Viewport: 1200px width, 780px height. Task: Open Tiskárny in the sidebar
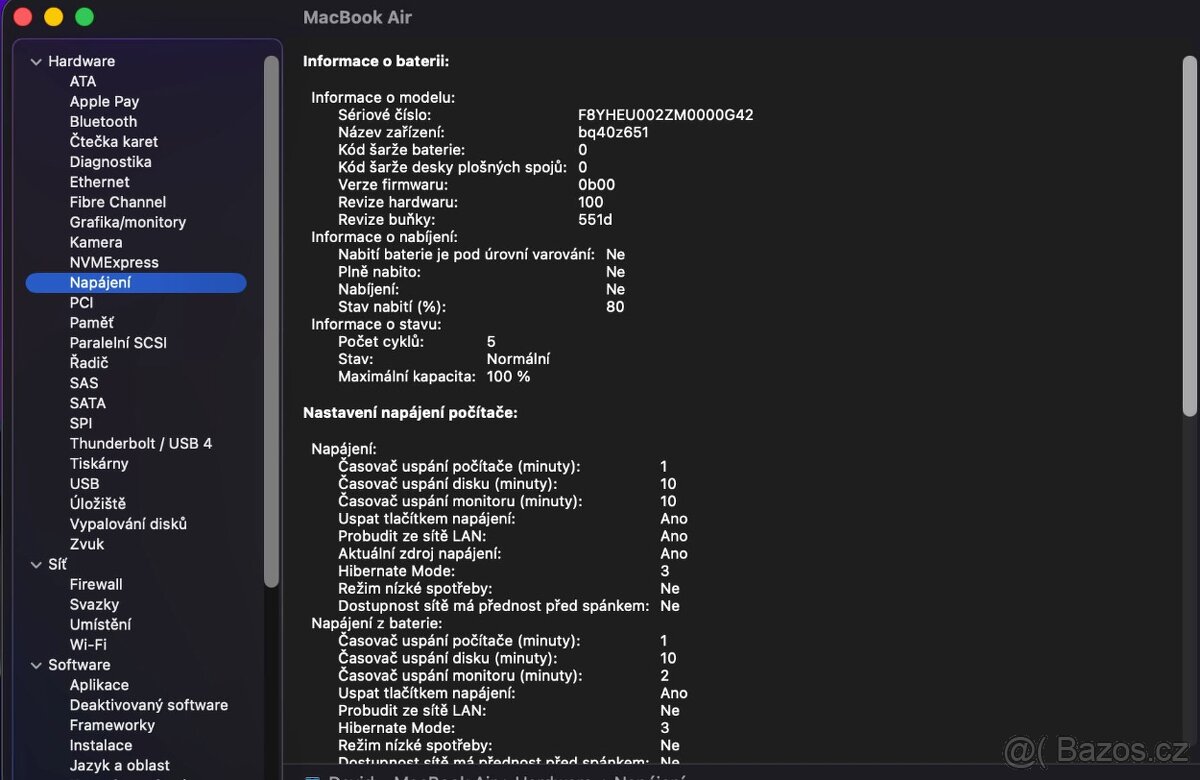pyautogui.click(x=99, y=464)
